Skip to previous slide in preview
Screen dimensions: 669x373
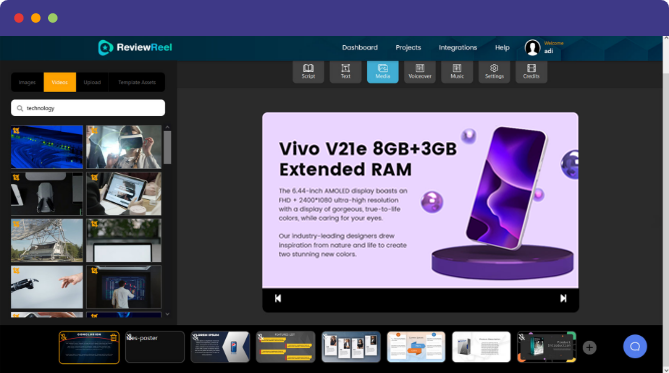(278, 298)
